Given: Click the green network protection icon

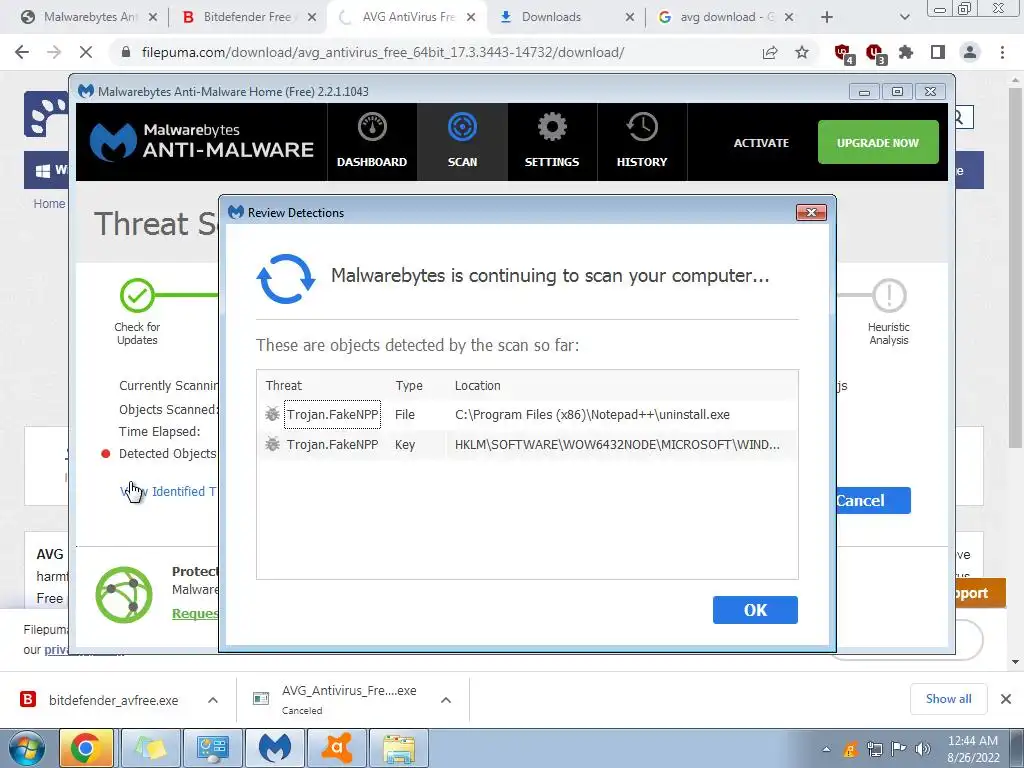Looking at the screenshot, I should (123, 594).
